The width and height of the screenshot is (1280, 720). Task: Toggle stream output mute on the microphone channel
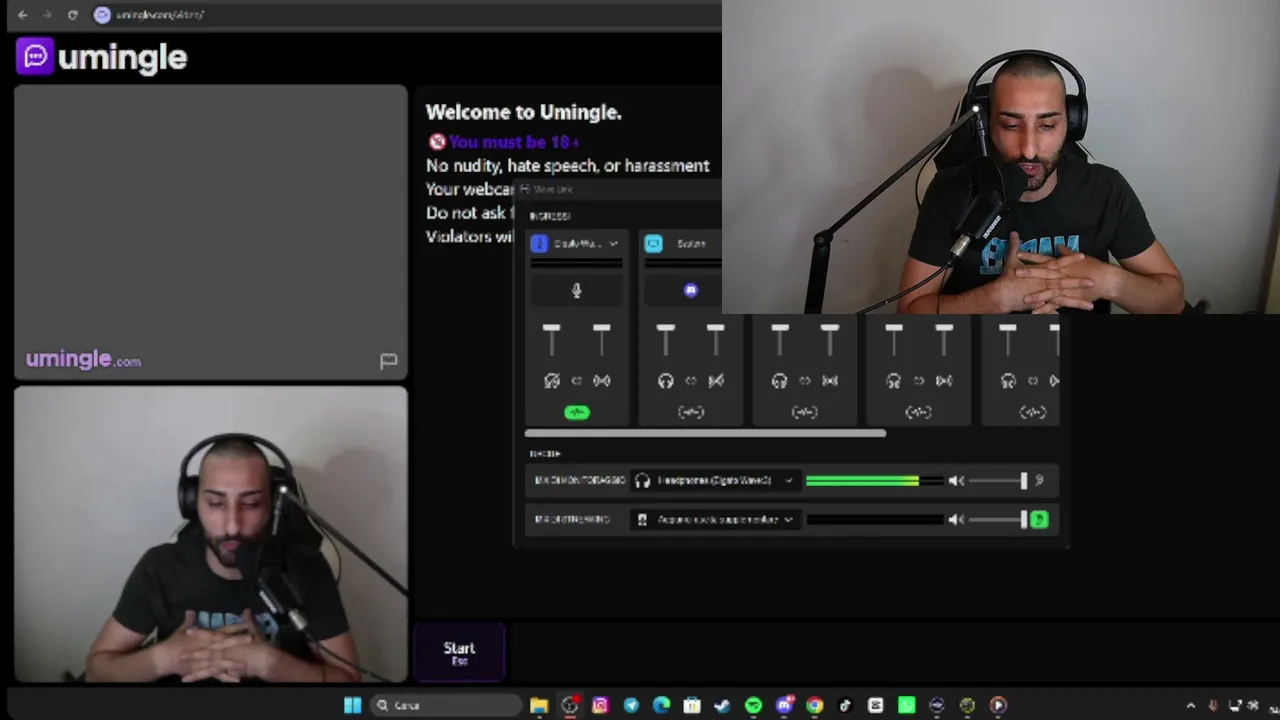click(601, 380)
